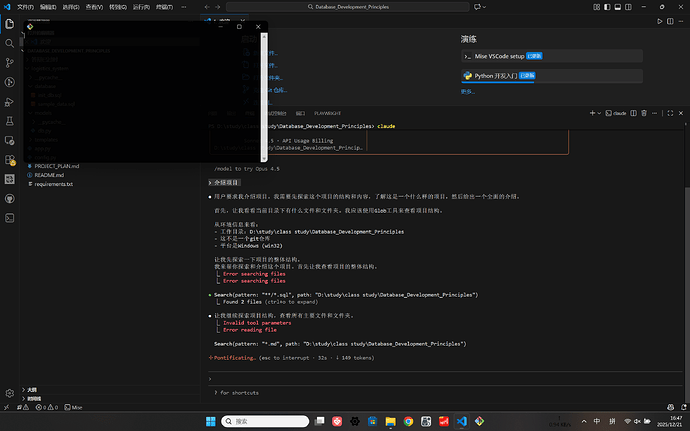The height and width of the screenshot is (431, 690).
Task: Open the GitHub view in activity bar
Action: point(9,199)
